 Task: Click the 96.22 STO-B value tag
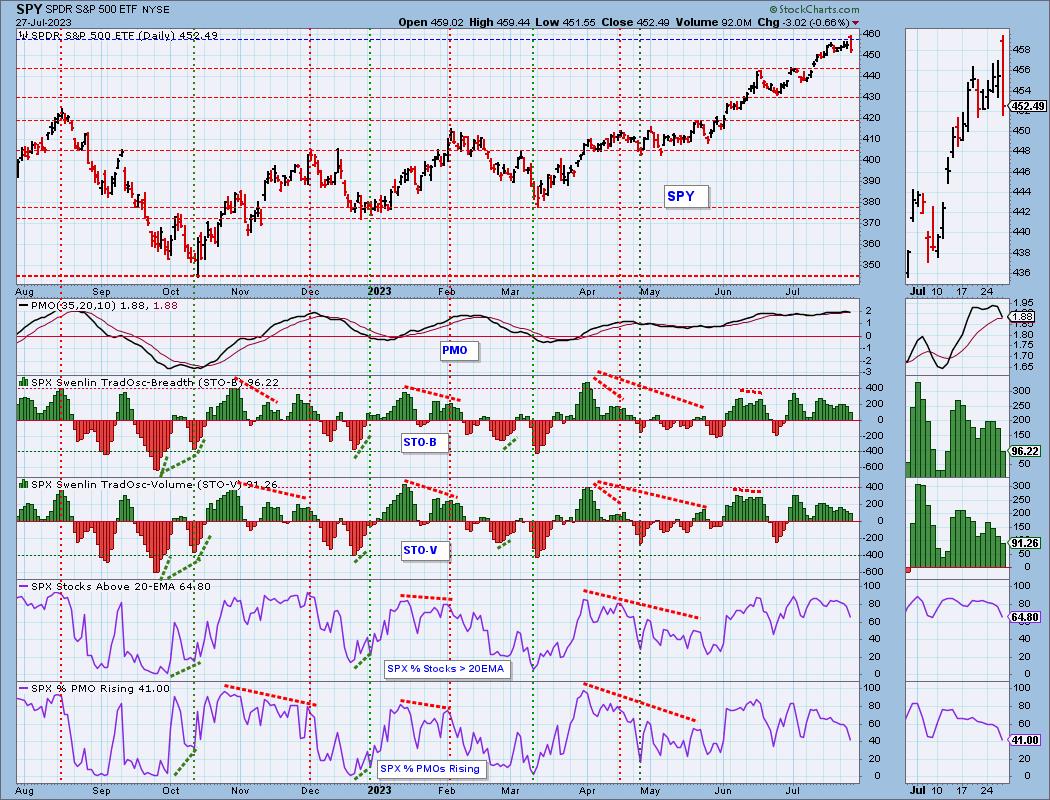[x=1026, y=451]
